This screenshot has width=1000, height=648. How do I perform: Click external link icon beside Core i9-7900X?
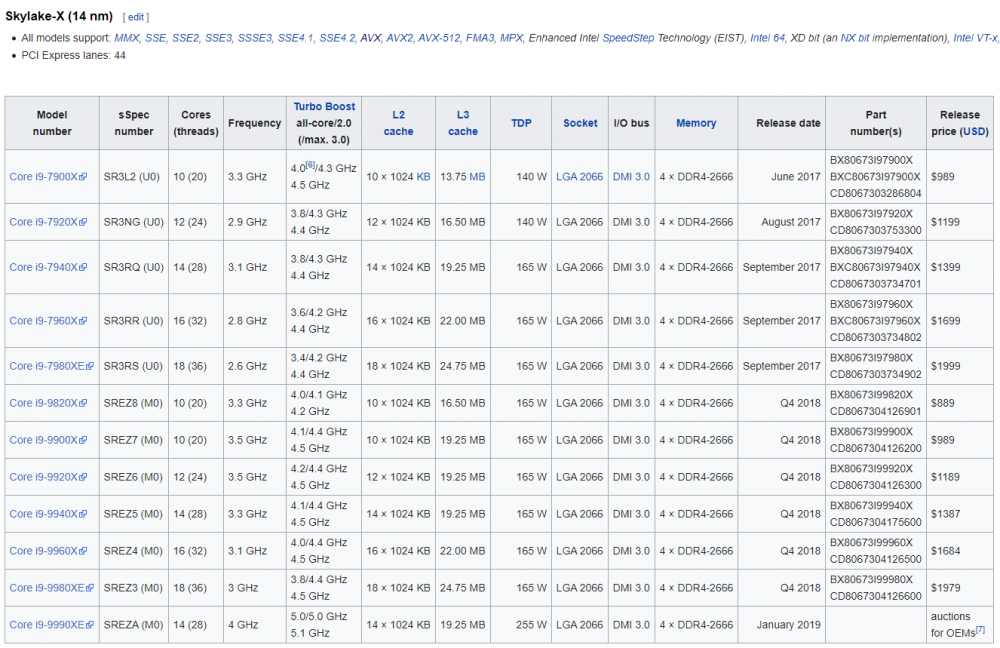coord(83,177)
